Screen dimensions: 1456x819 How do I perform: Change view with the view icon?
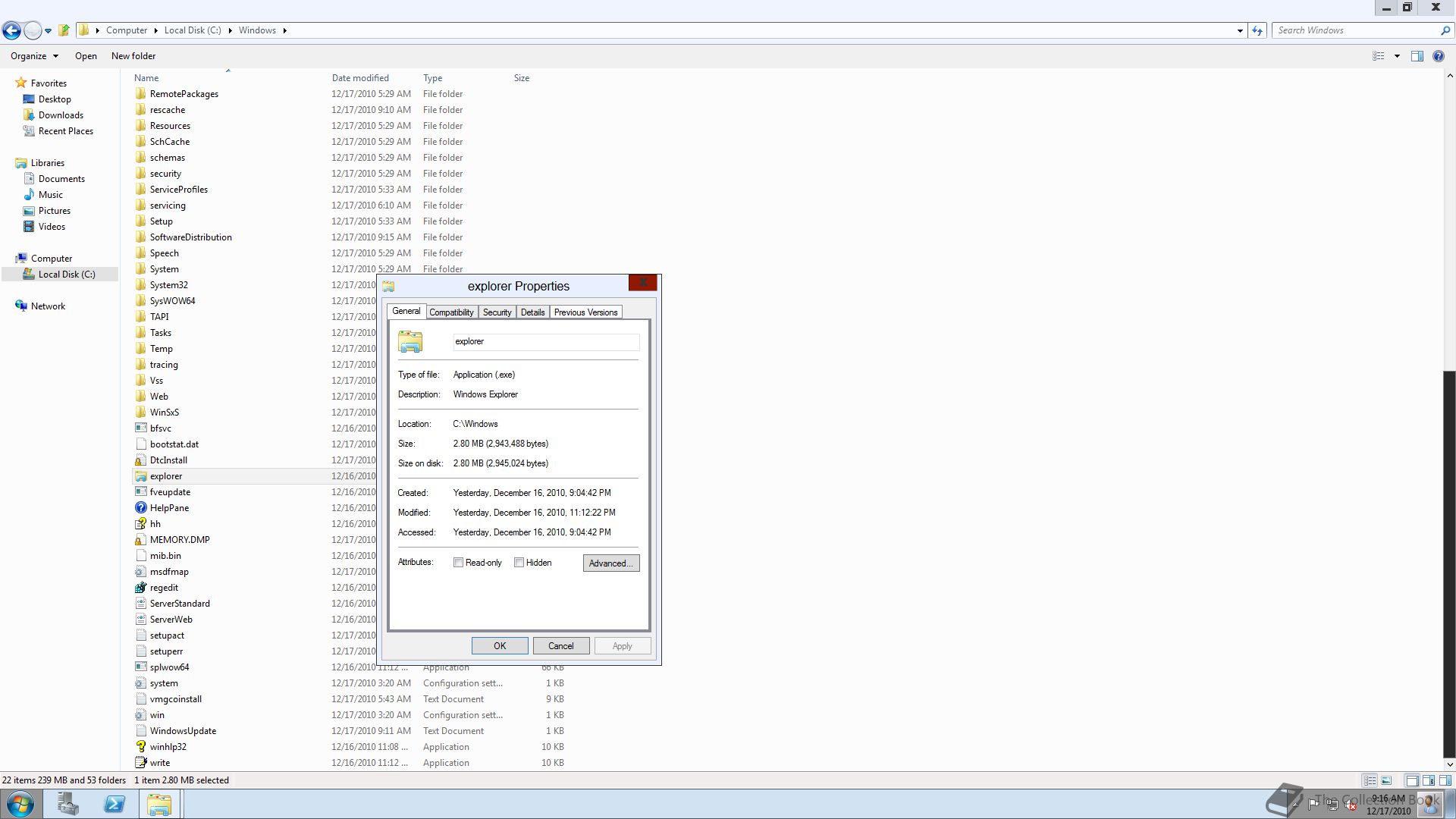pyautogui.click(x=1379, y=56)
